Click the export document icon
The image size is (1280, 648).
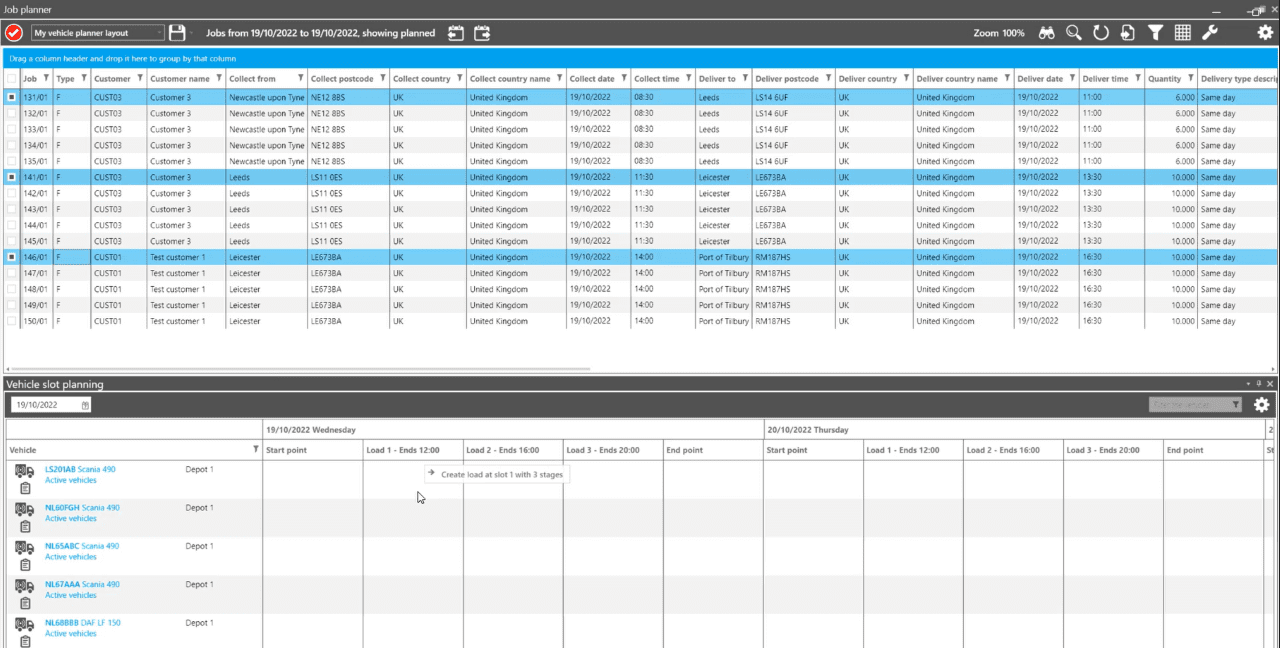tap(1127, 33)
